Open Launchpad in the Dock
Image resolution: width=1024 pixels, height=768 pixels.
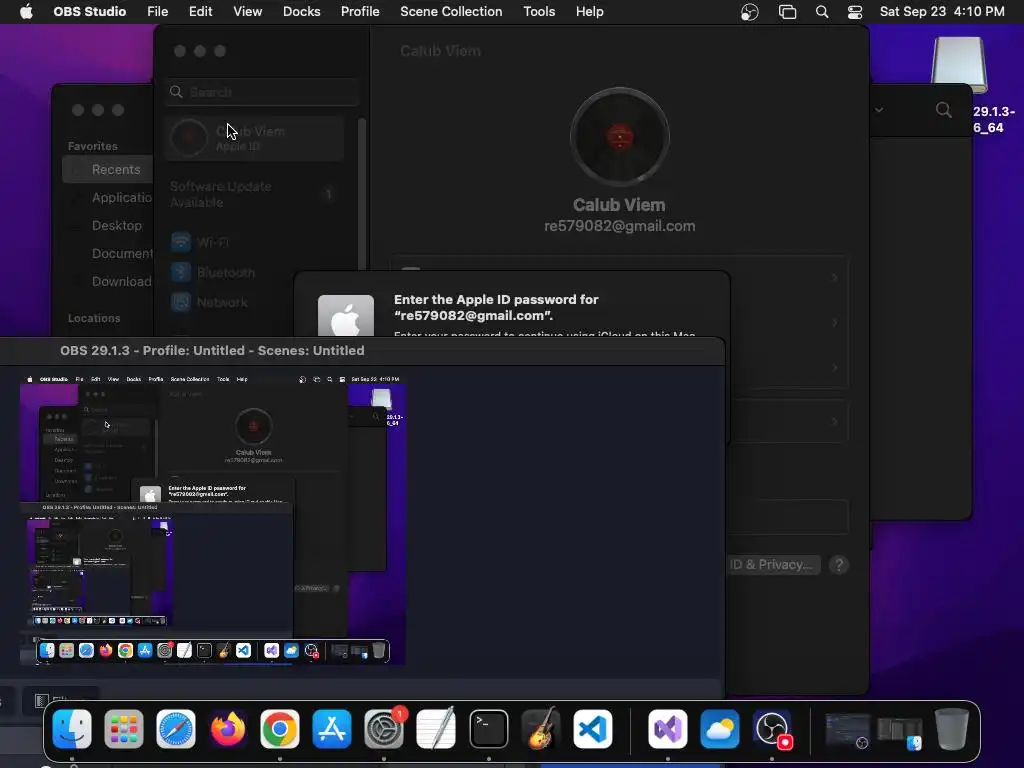[123, 729]
